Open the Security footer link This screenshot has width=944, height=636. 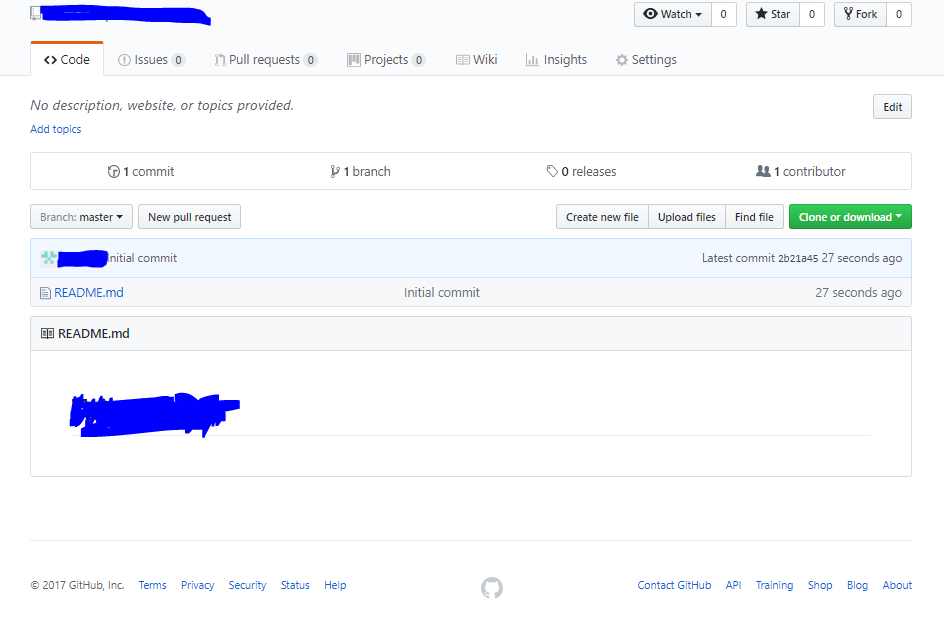[247, 585]
